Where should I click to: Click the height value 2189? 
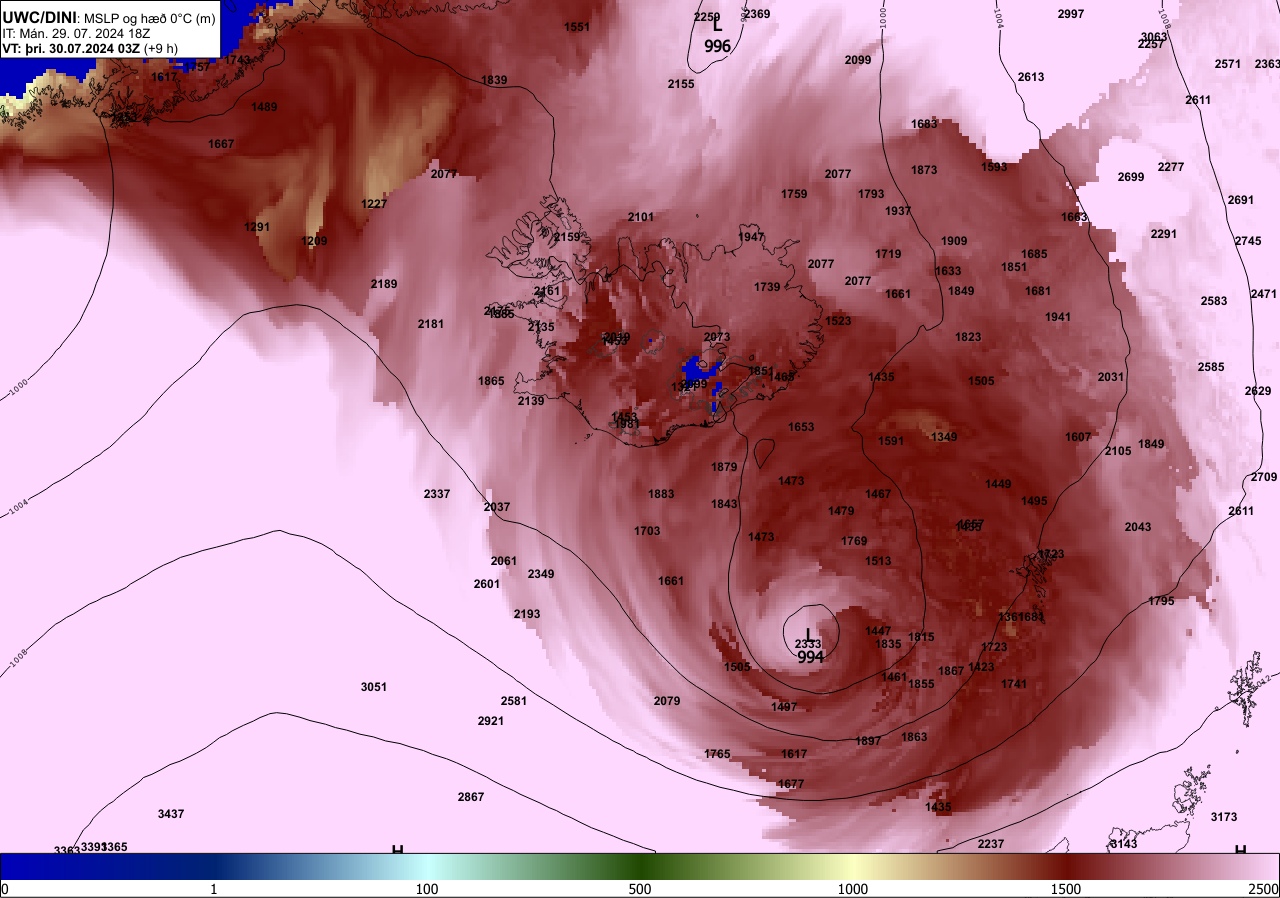384,284
